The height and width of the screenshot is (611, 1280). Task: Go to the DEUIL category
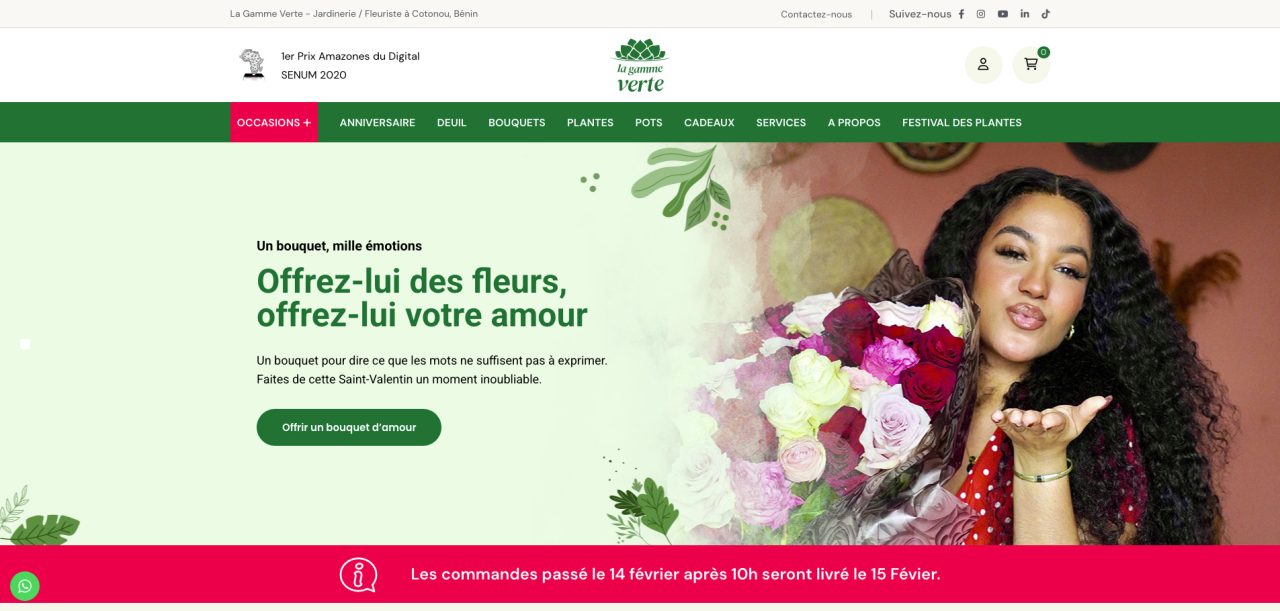pyautogui.click(x=452, y=122)
